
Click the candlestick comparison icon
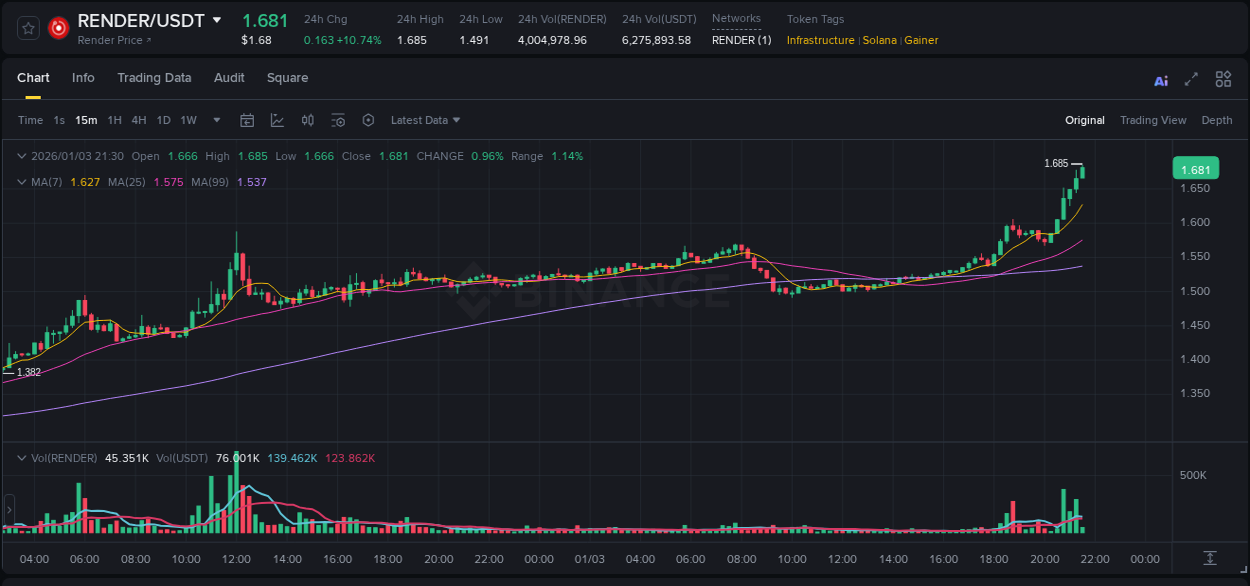307,120
